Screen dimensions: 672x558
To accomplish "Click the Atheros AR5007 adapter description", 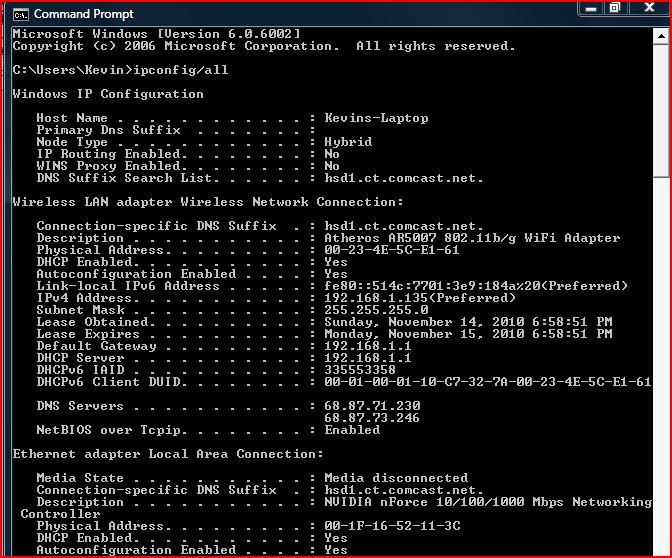I will click(x=472, y=238).
